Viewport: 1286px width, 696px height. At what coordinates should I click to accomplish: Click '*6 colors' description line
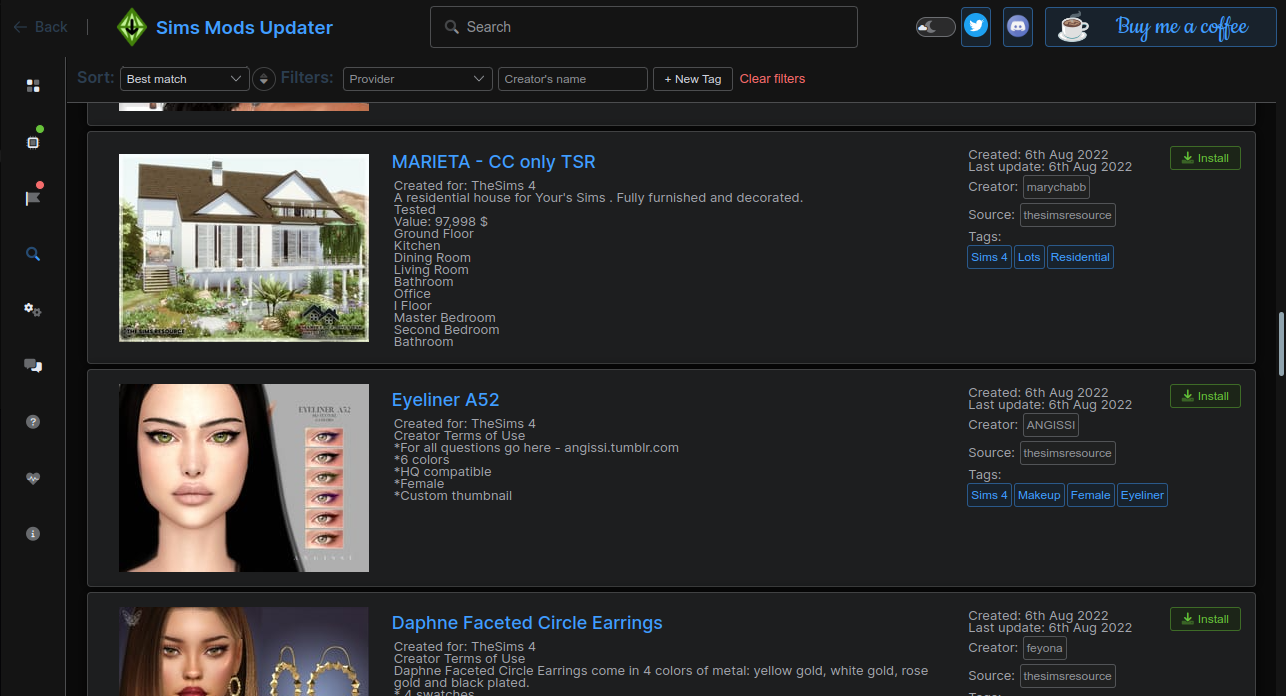(422, 460)
